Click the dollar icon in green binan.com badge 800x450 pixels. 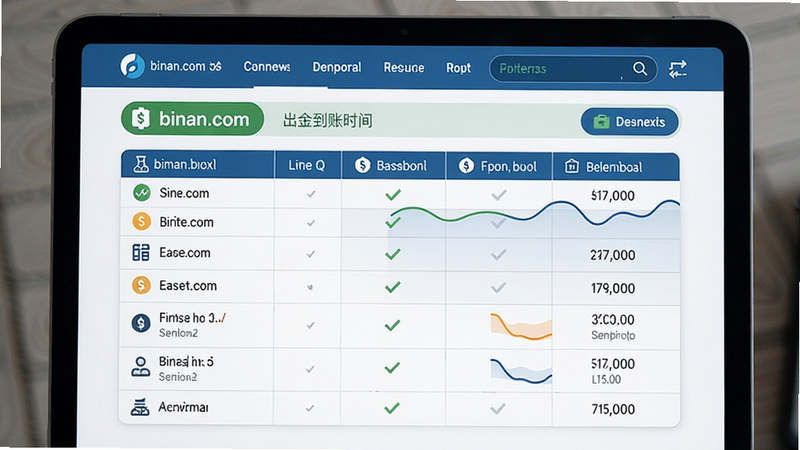tap(140, 119)
